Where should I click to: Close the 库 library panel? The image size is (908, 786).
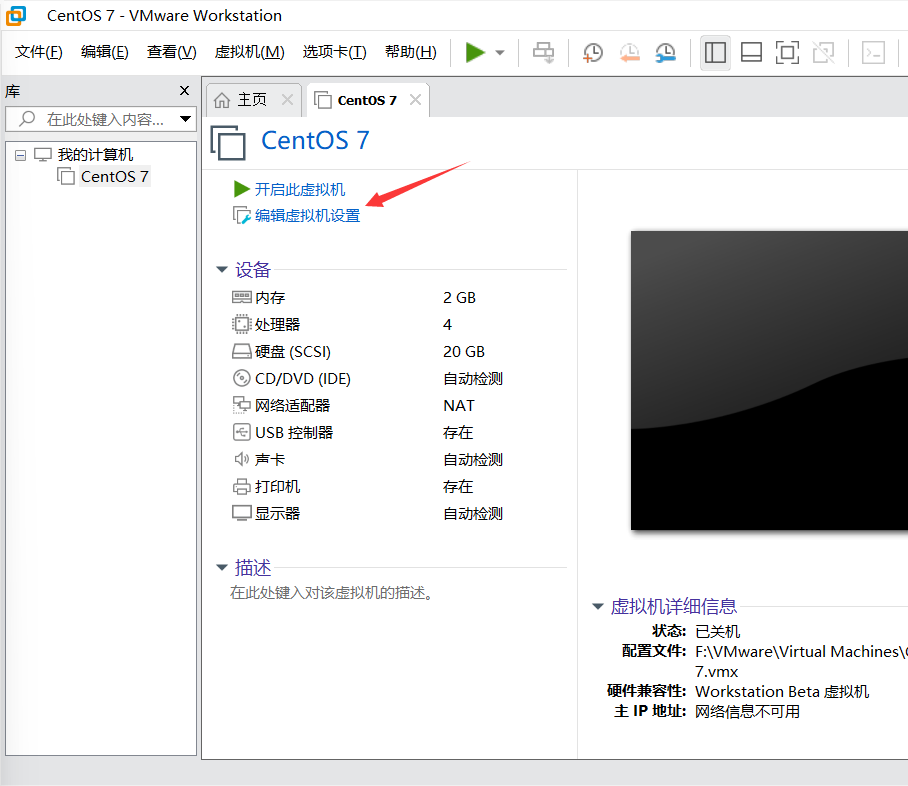(185, 90)
